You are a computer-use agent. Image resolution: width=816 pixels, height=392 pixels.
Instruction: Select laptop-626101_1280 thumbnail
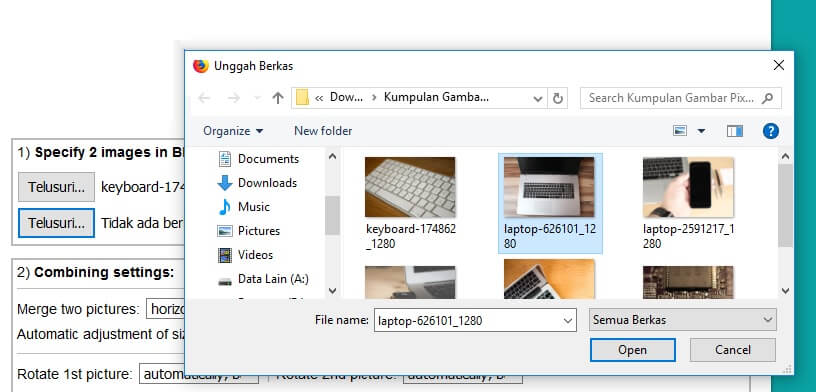(x=549, y=187)
